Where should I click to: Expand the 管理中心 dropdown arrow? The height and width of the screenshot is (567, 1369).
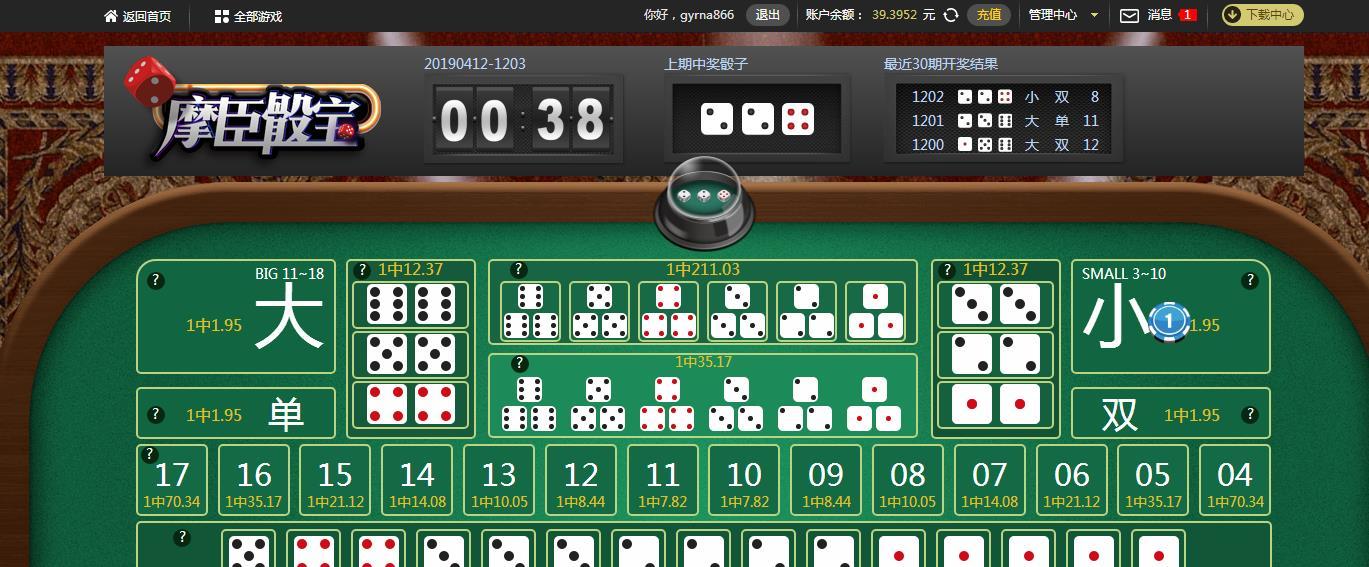coord(1094,15)
